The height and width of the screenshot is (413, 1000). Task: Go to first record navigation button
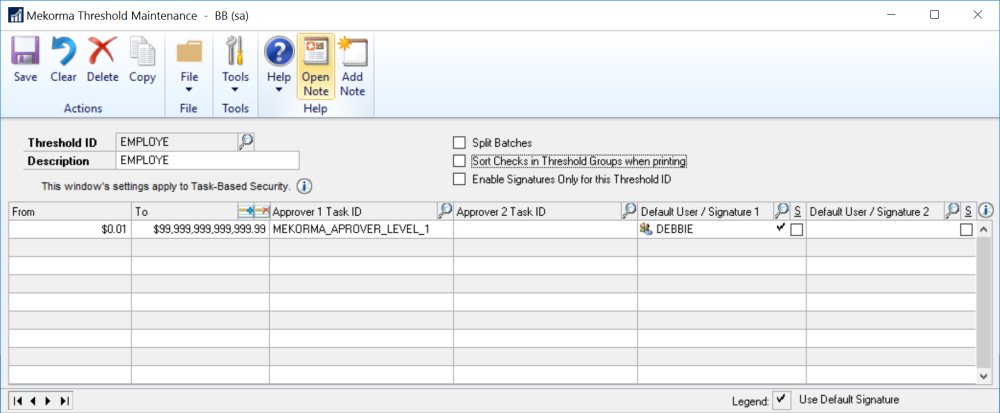coord(18,401)
